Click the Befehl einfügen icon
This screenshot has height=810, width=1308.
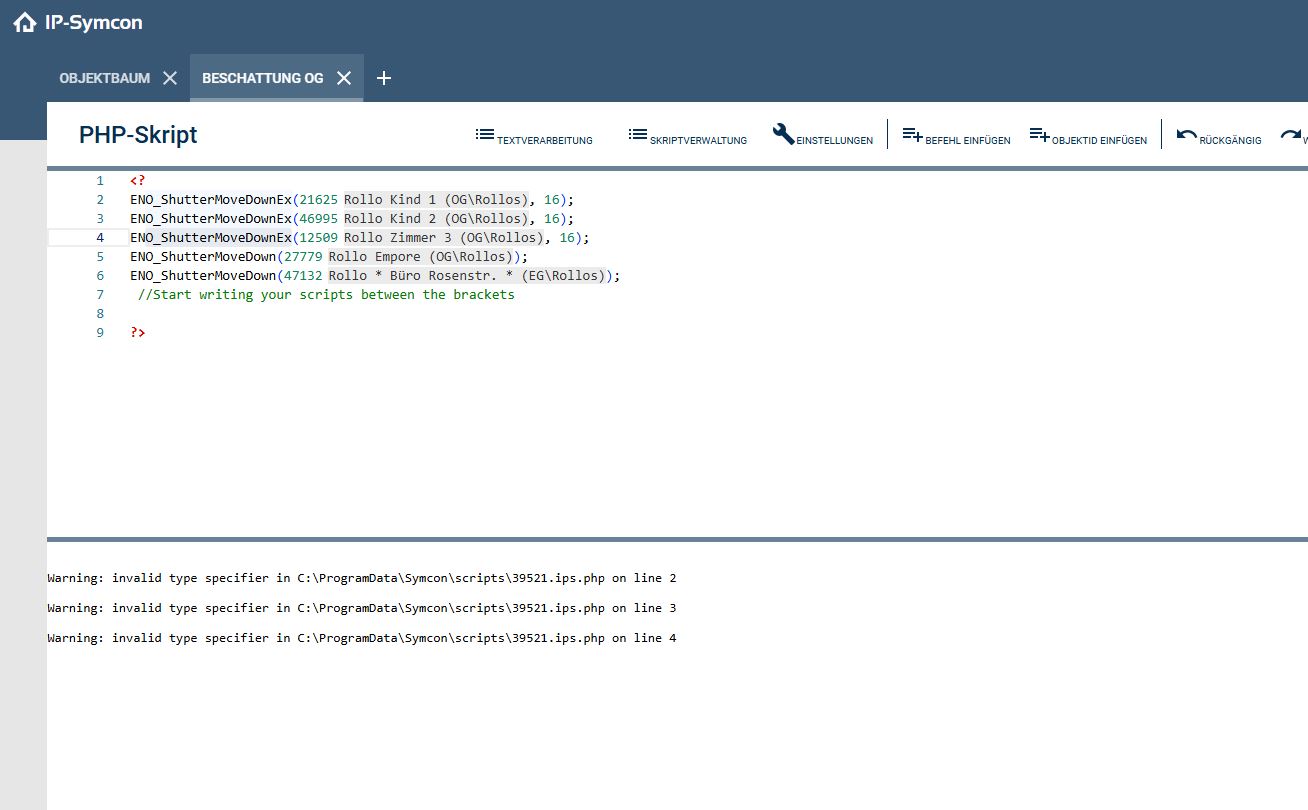click(912, 134)
